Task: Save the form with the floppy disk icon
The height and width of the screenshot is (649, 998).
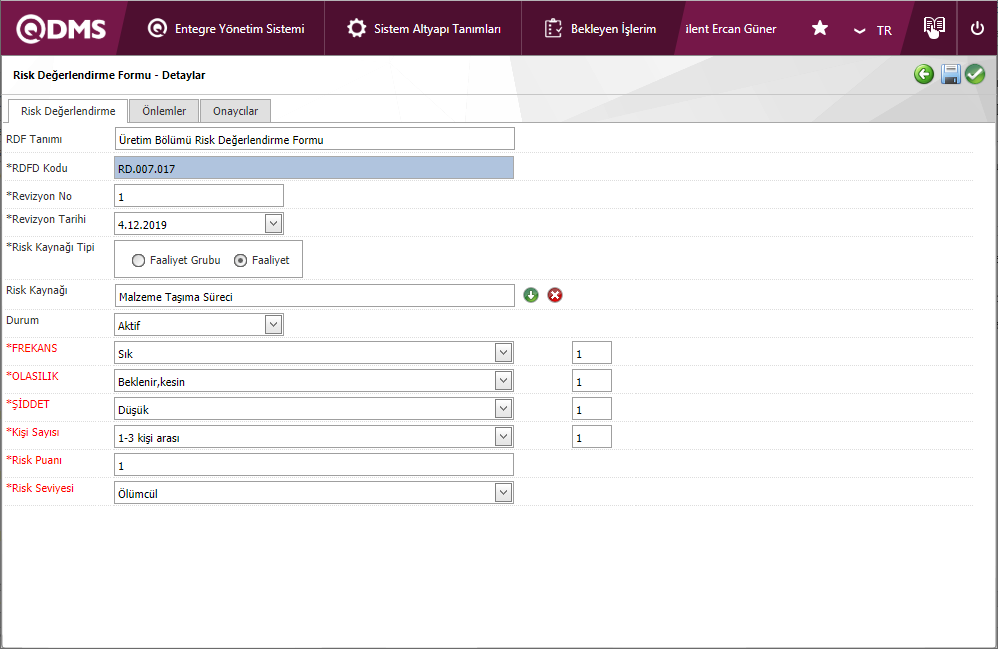Action: point(950,74)
